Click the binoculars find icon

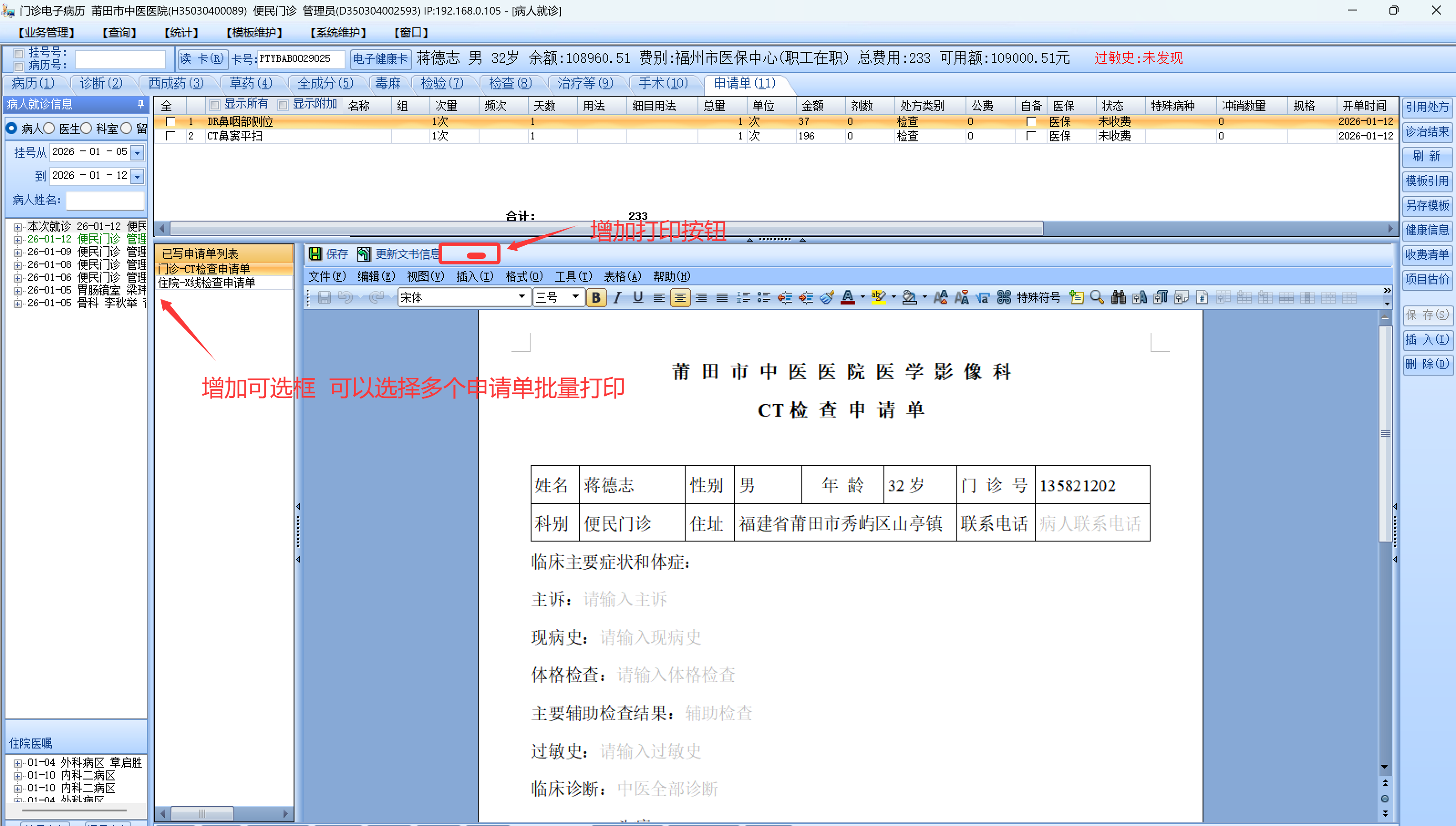coord(1118,297)
